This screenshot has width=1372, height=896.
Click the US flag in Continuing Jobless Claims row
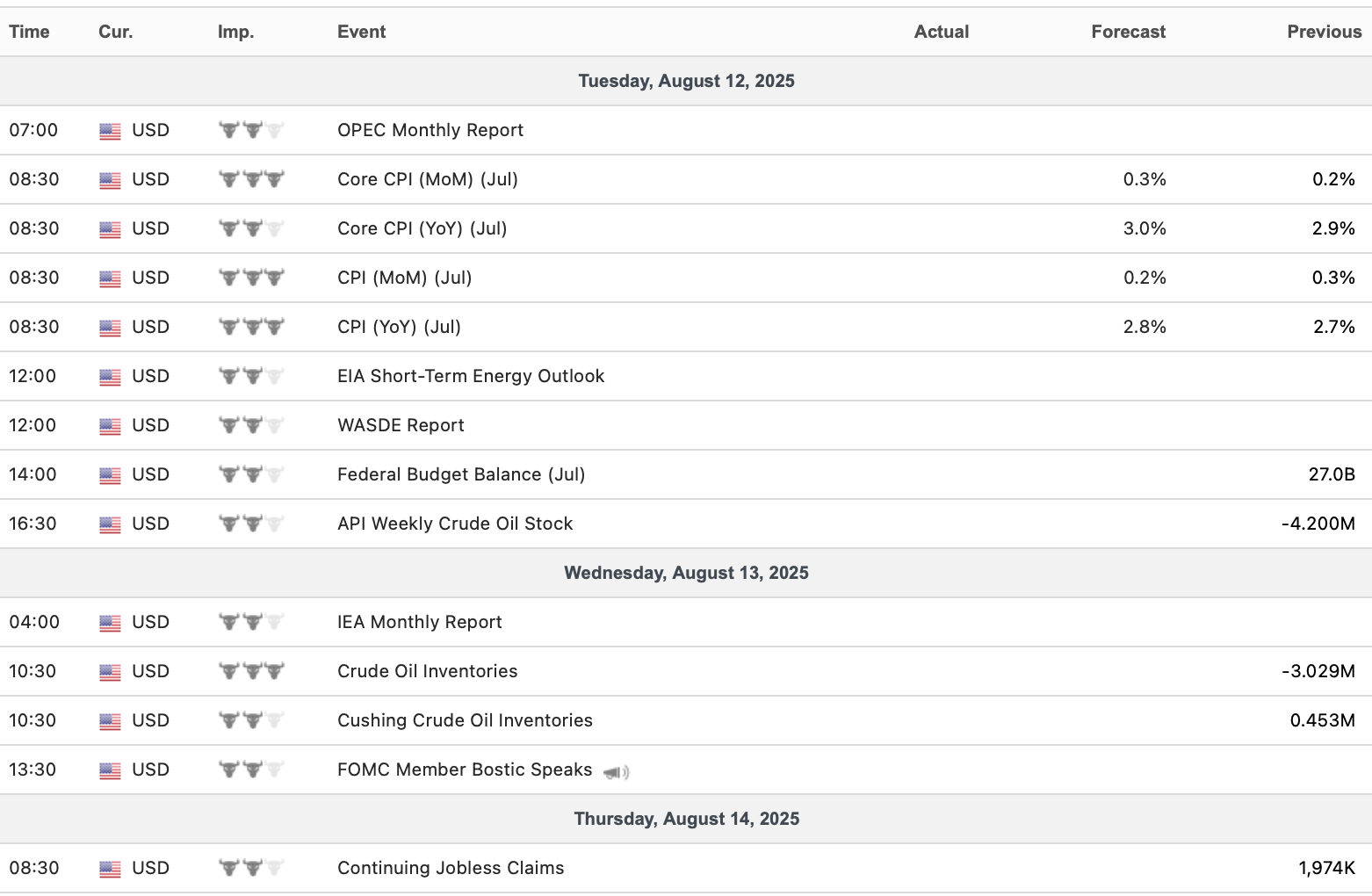tap(110, 869)
